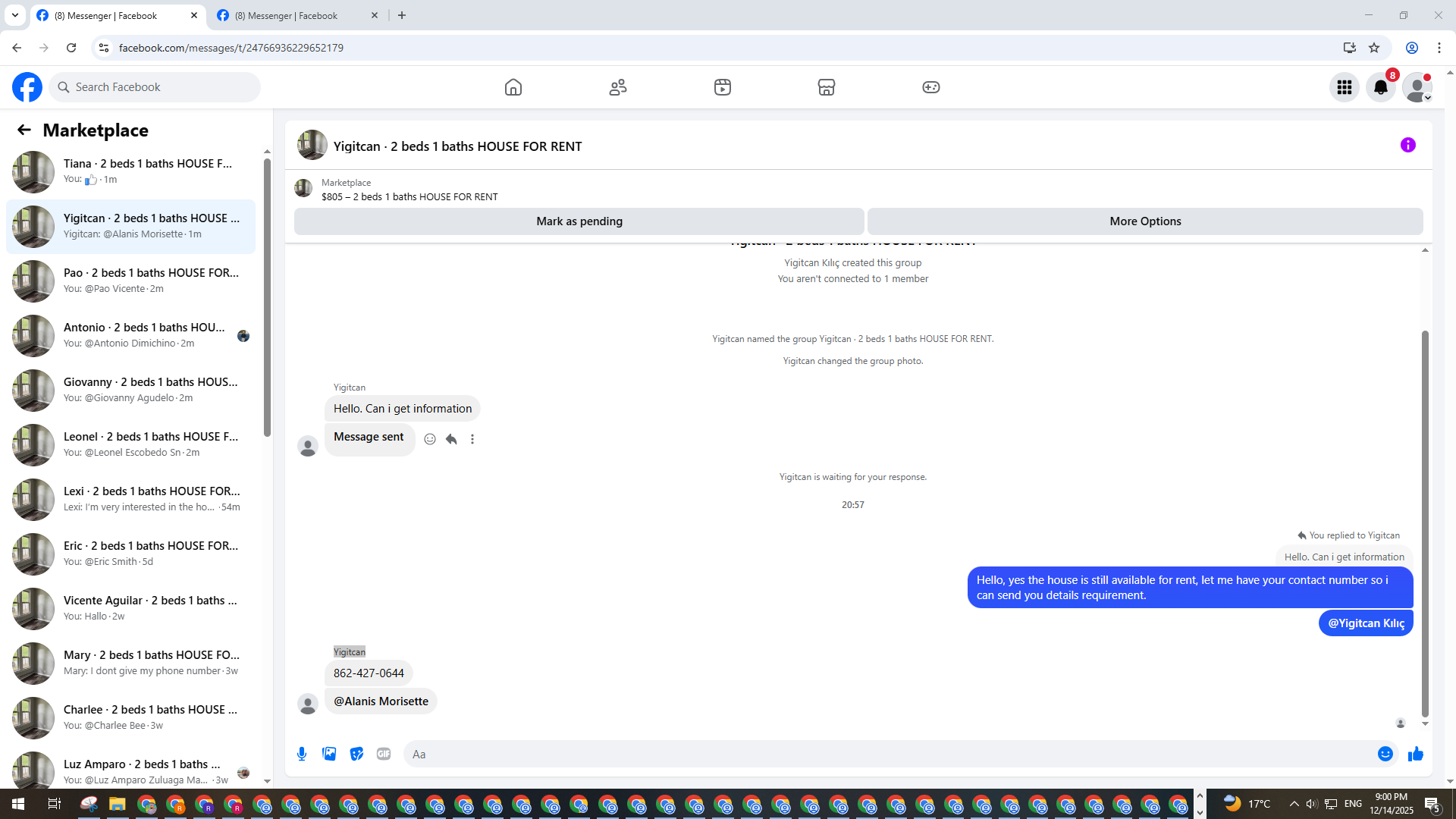The width and height of the screenshot is (1456, 819).
Task: Click the attach photo icon in composer
Action: (x=329, y=754)
